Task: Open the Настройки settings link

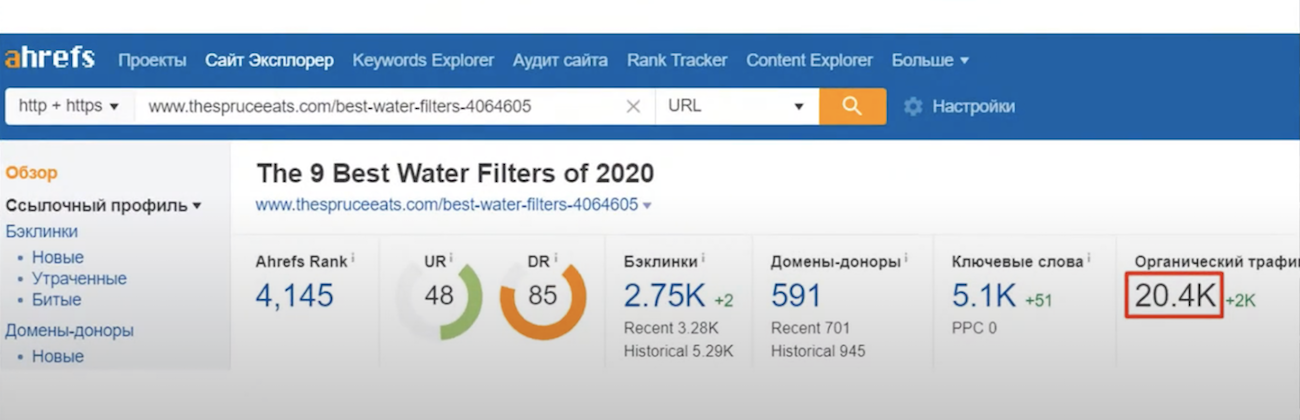Action: (973, 106)
